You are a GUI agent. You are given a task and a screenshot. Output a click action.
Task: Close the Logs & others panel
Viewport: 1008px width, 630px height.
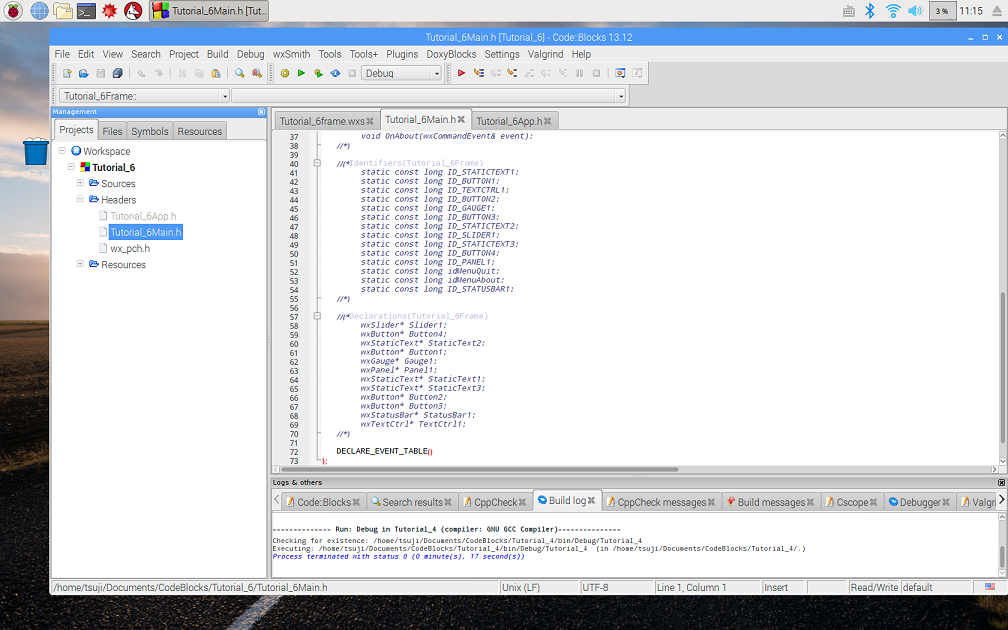[x=1001, y=482]
